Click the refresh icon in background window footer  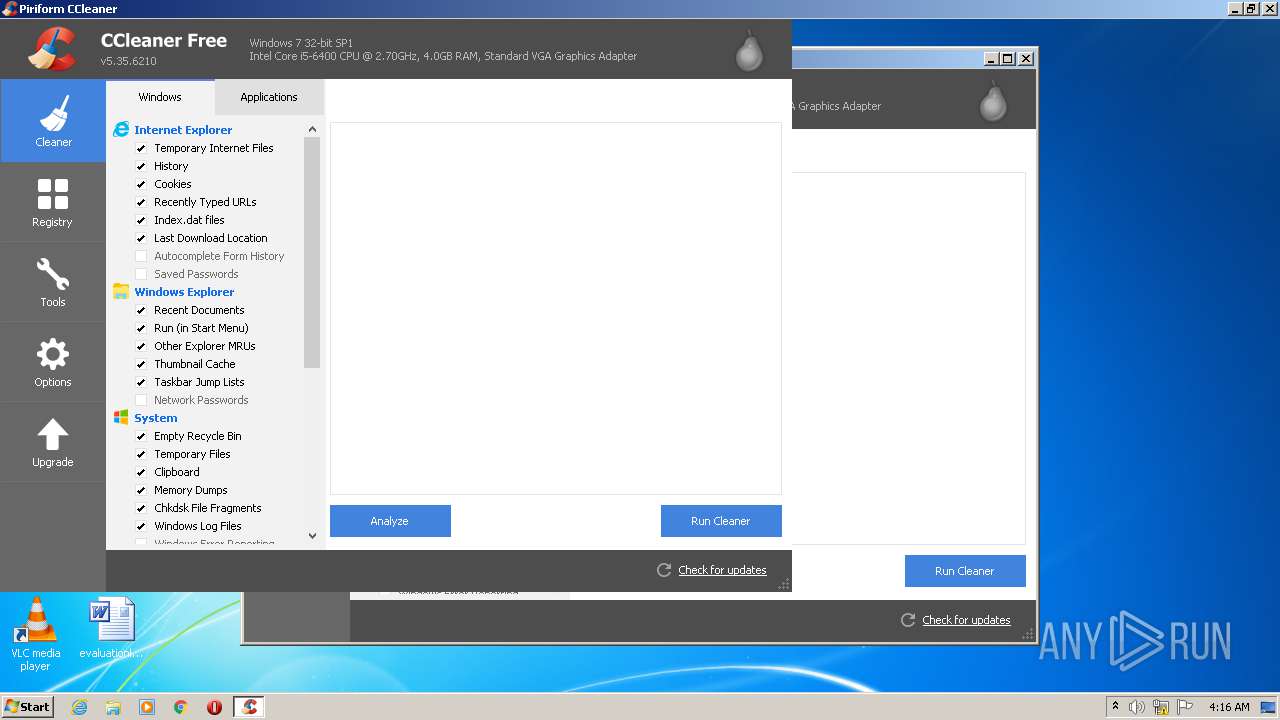tap(908, 620)
